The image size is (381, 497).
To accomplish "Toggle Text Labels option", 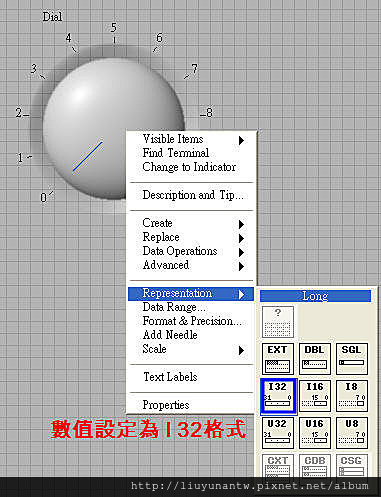I will pyautogui.click(x=191, y=377).
